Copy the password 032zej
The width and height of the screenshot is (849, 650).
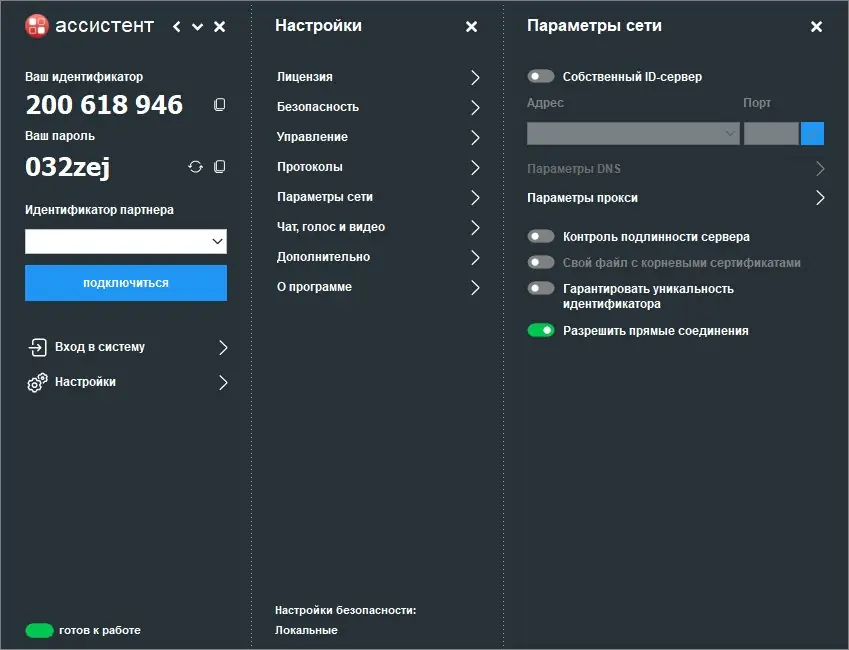(x=219, y=167)
